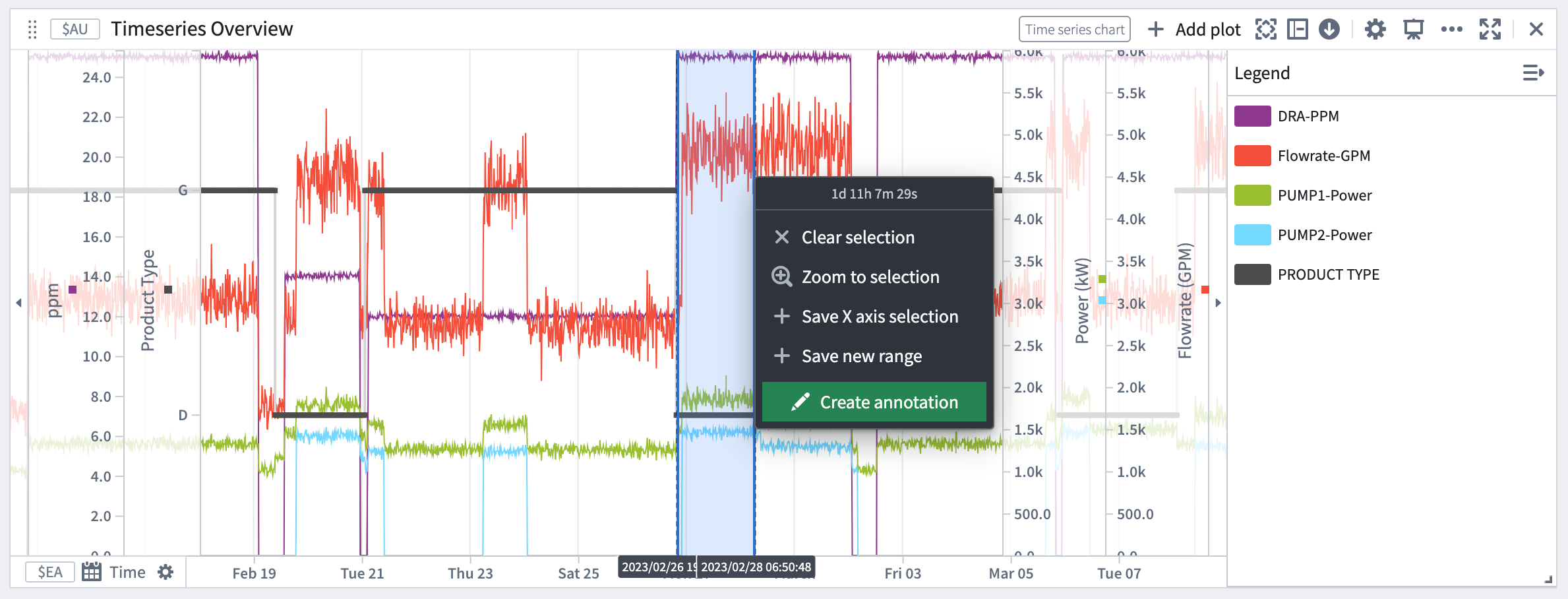Choose Clear selection from the menu
Viewport: 1568px width, 599px height.
pyautogui.click(x=874, y=237)
